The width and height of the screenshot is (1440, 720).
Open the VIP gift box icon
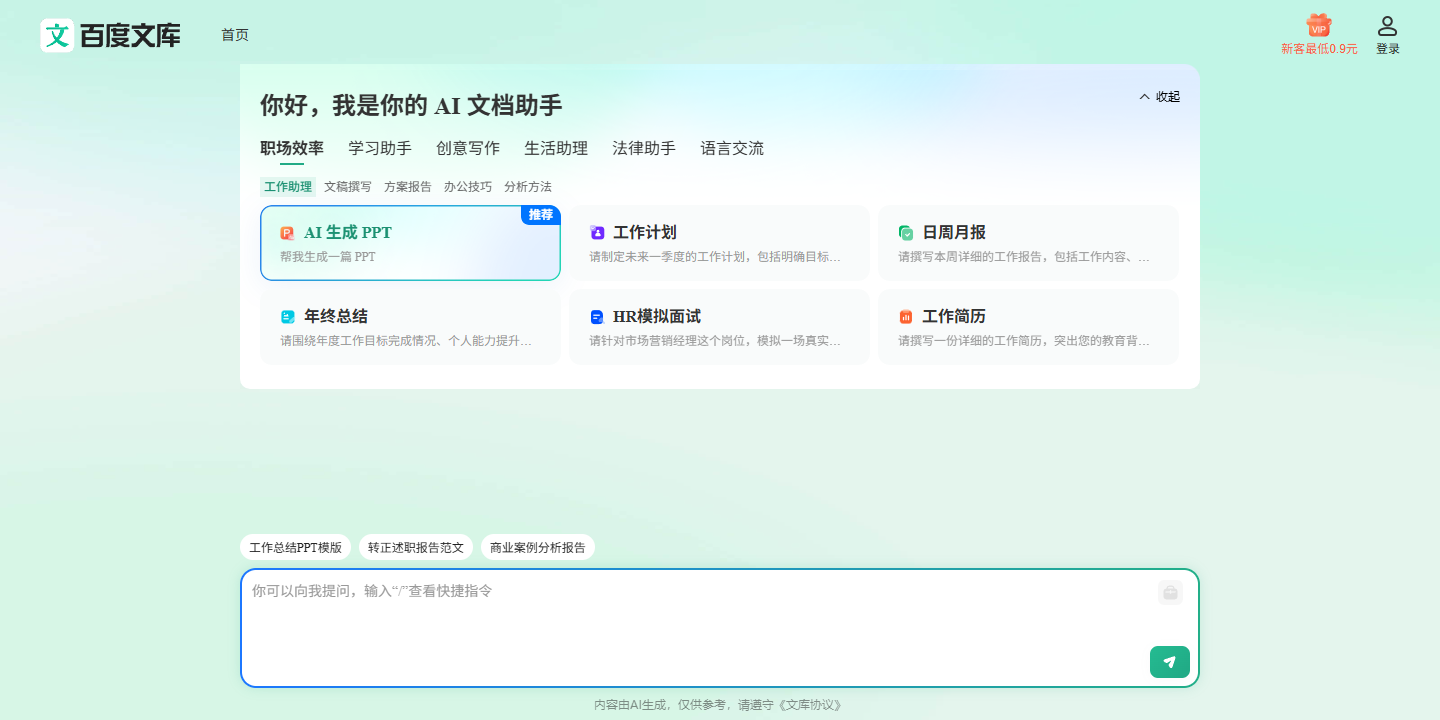pos(1319,26)
